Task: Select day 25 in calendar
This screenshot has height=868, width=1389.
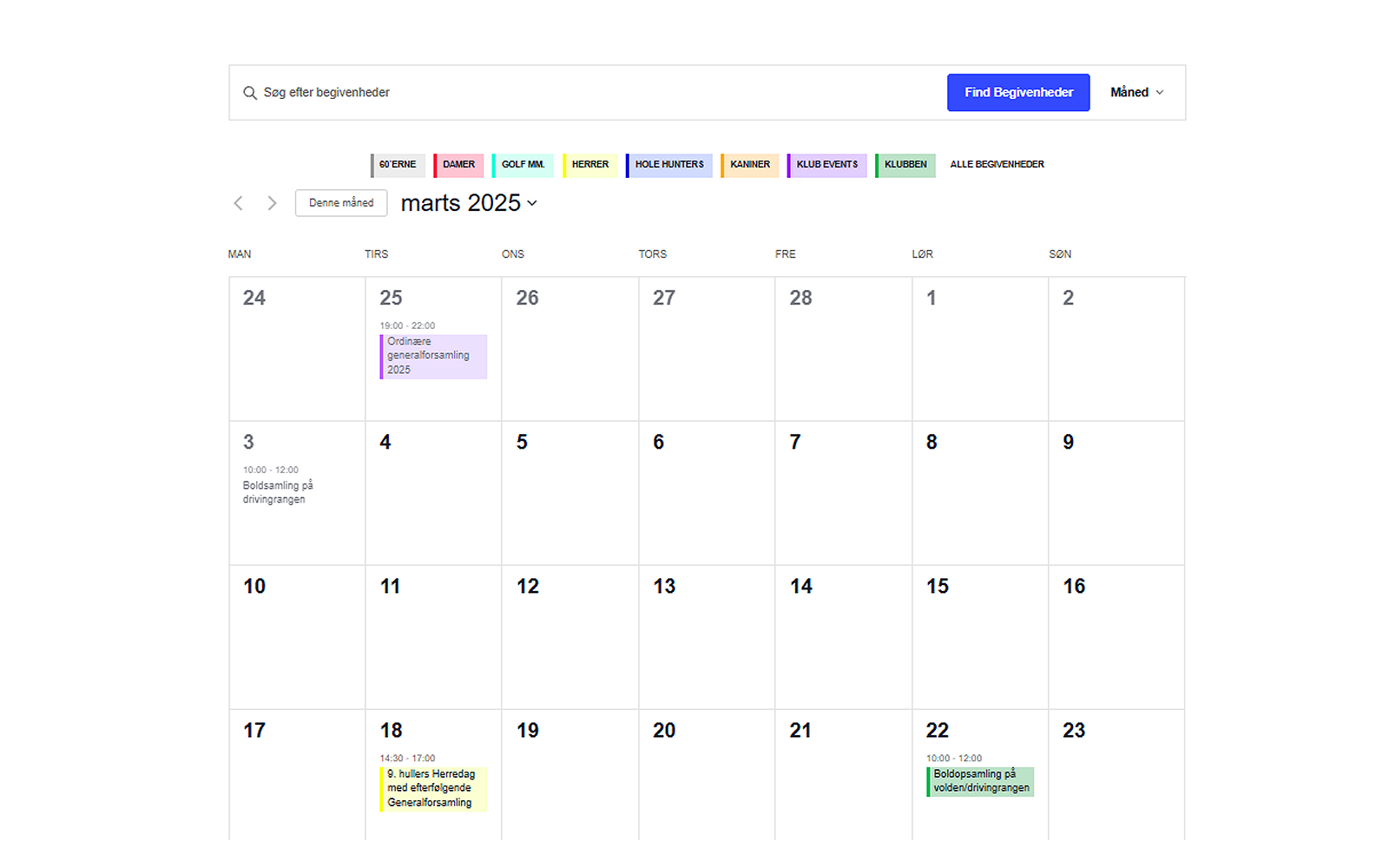Action: click(391, 299)
